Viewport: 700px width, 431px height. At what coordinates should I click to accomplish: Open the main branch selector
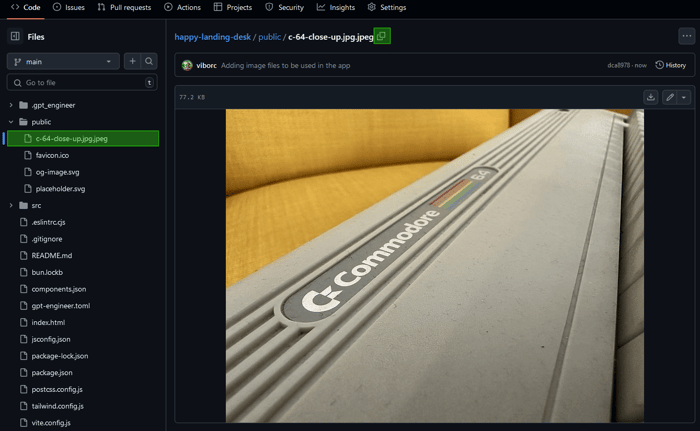point(63,62)
